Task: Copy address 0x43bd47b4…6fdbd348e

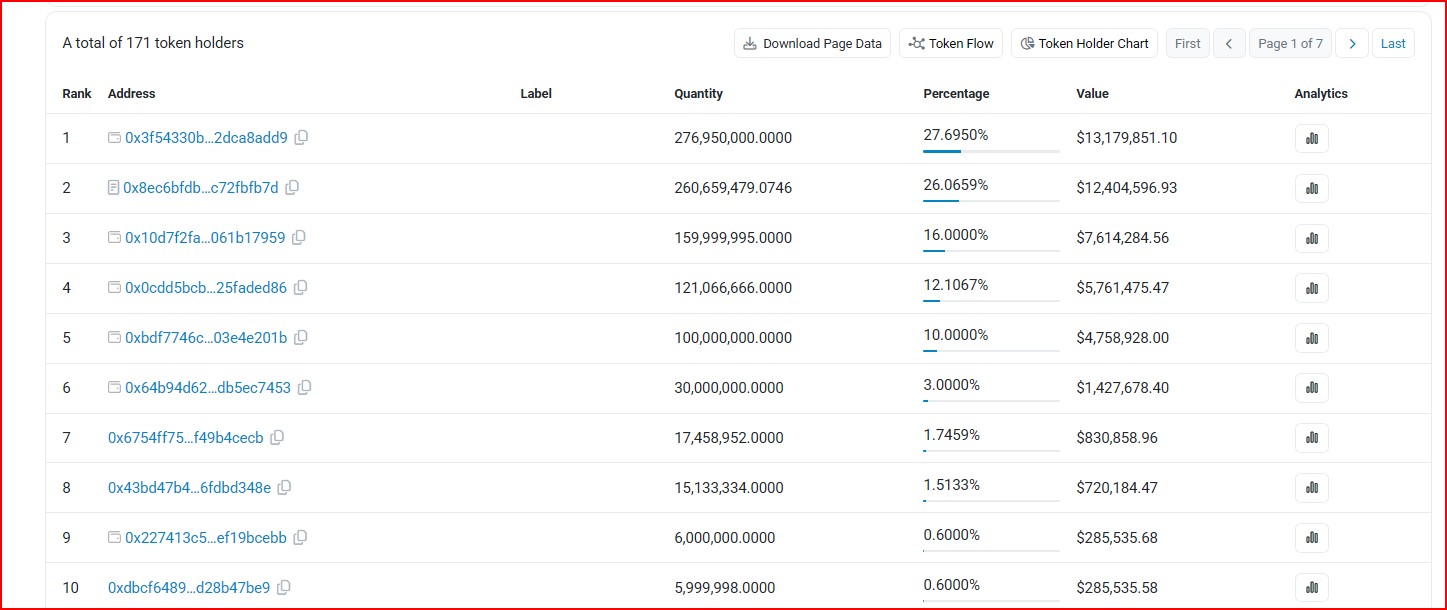Action: pyautogui.click(x=284, y=488)
